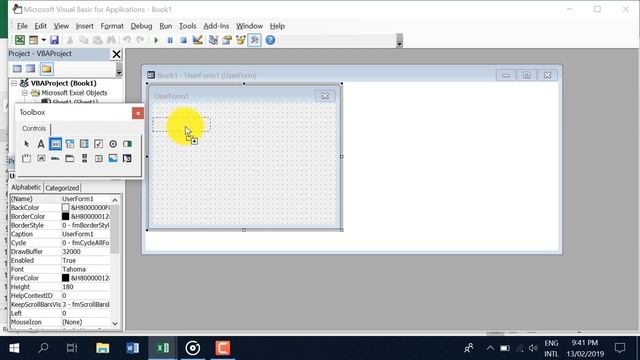Click the Insert UserForm toolbar icon

coord(33,40)
